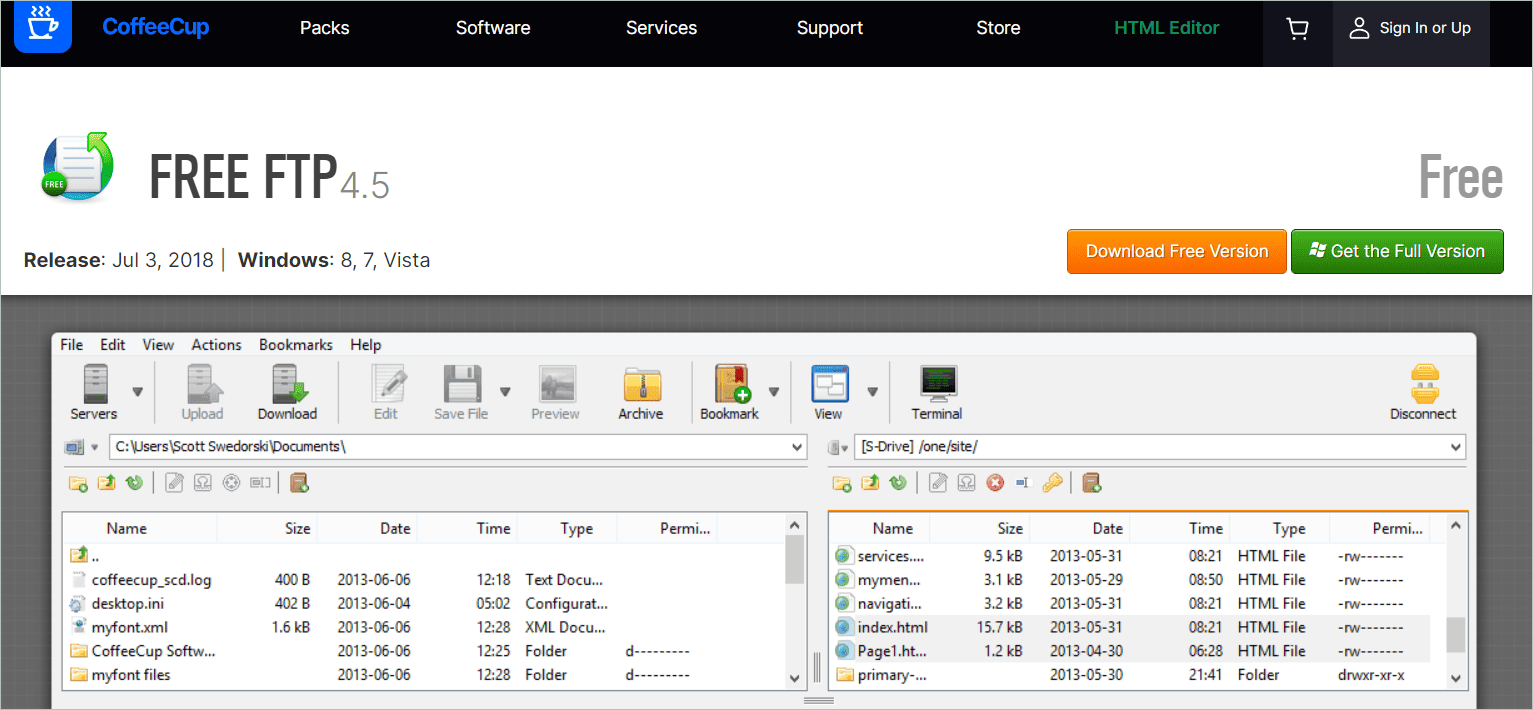
Task: Go up one folder in local pane toolbar
Action: (106, 483)
